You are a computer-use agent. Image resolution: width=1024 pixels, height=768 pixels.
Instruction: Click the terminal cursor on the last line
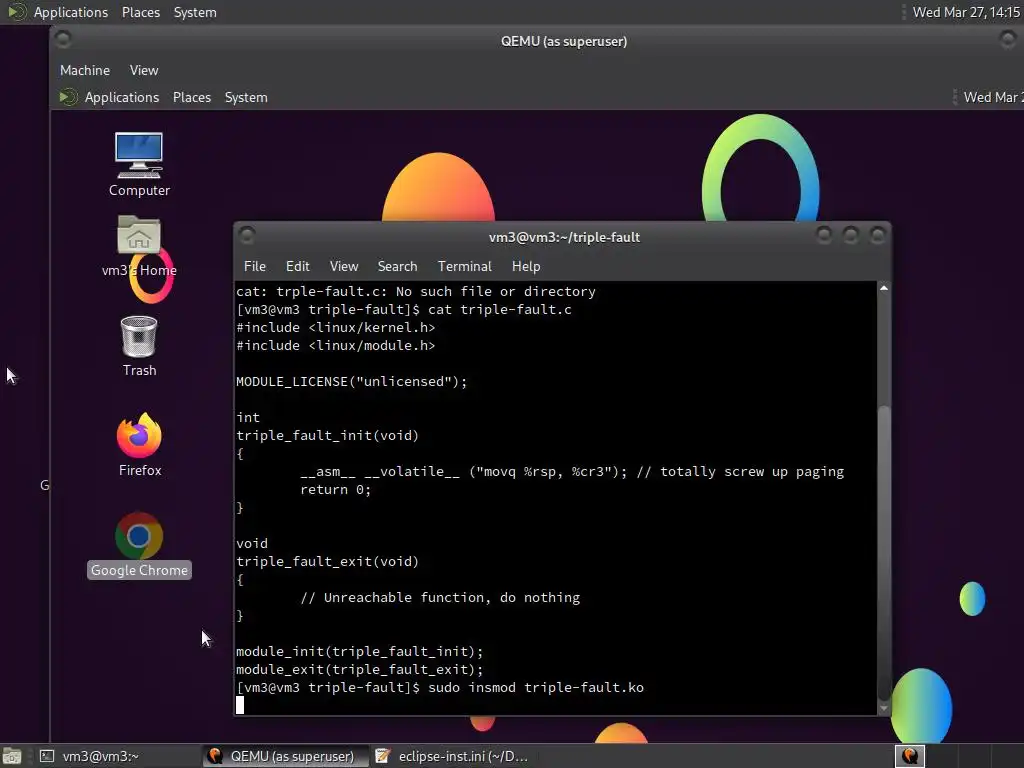click(x=240, y=705)
